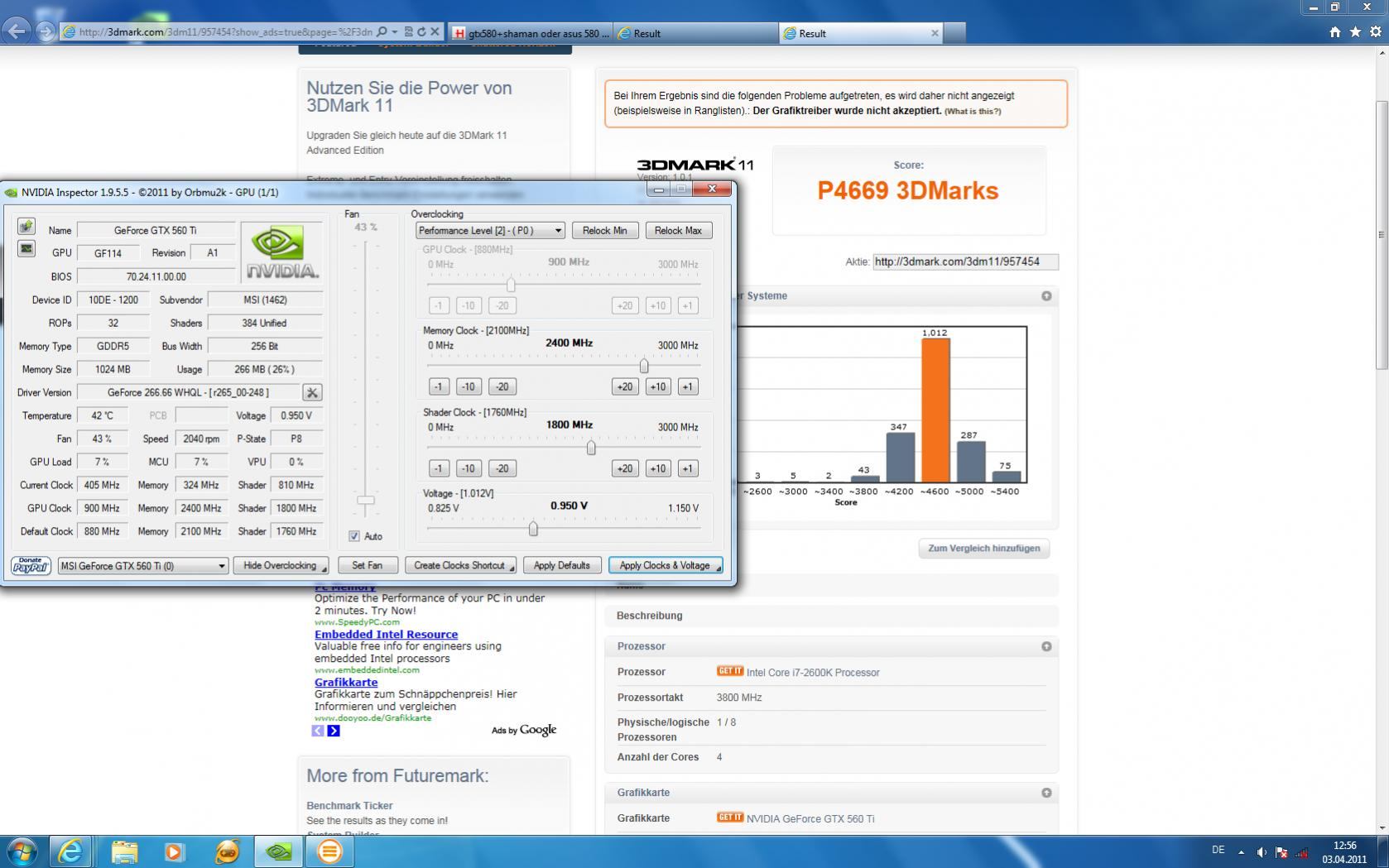Click Shader Clock +10 button
The image size is (1389, 868).
coord(658,468)
